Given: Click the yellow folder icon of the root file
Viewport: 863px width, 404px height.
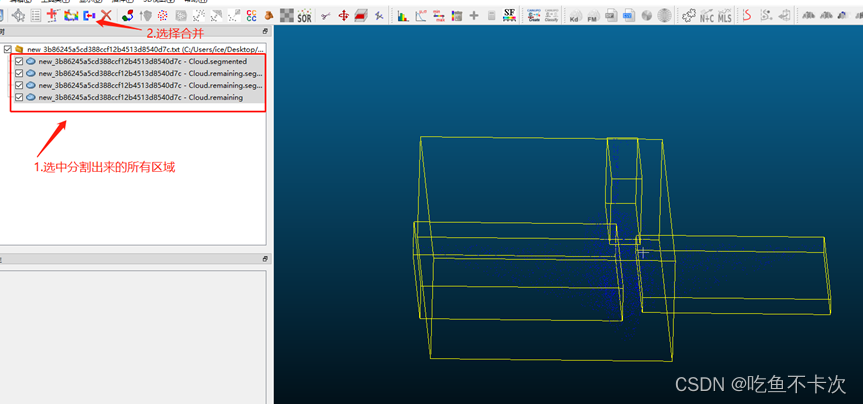Looking at the screenshot, I should (19, 50).
